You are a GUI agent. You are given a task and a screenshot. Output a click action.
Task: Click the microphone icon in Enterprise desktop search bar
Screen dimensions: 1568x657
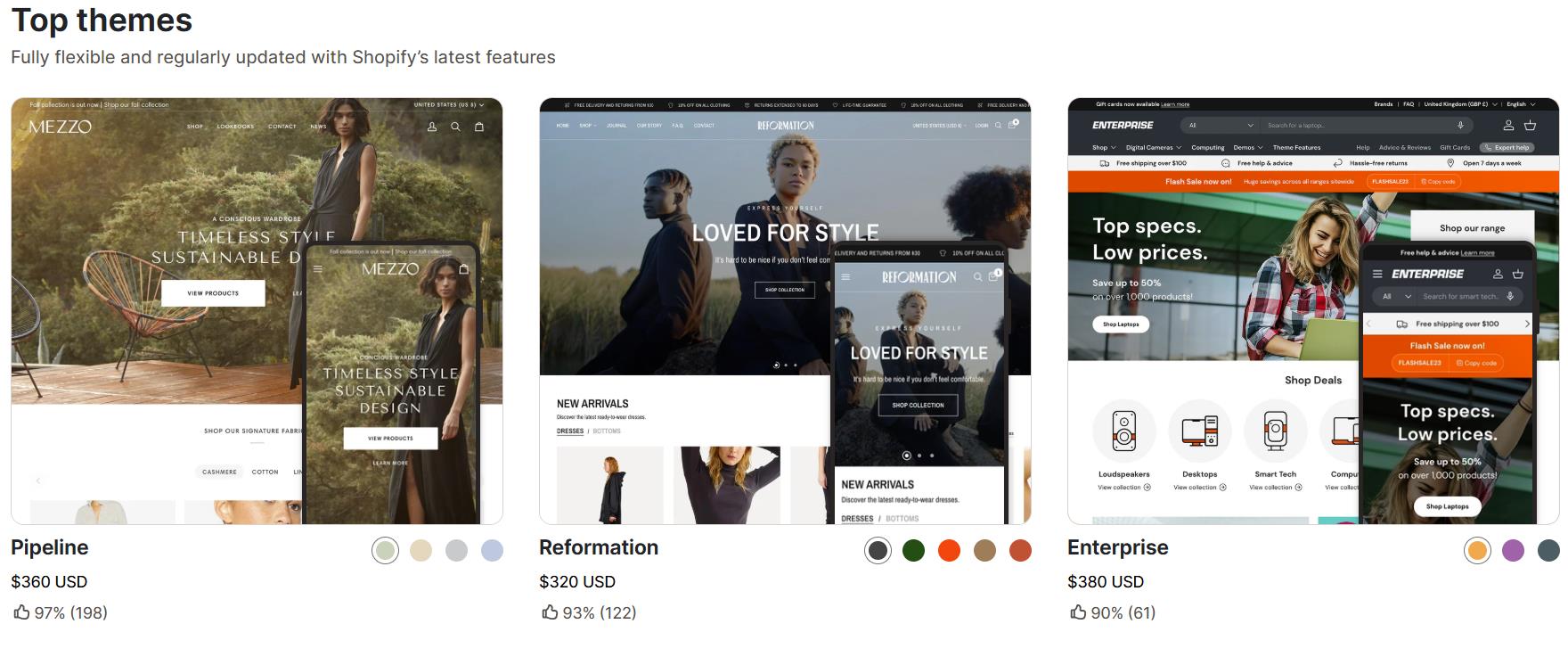click(1460, 126)
